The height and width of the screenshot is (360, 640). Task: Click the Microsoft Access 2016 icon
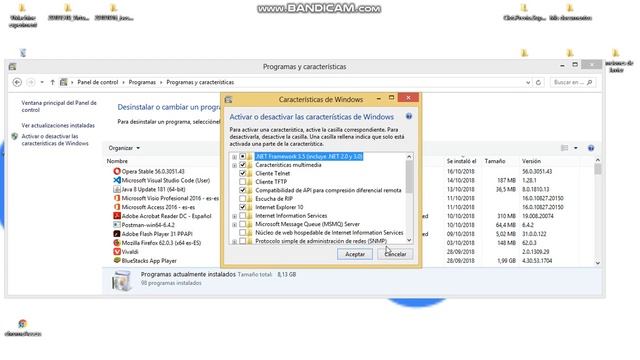(117, 207)
